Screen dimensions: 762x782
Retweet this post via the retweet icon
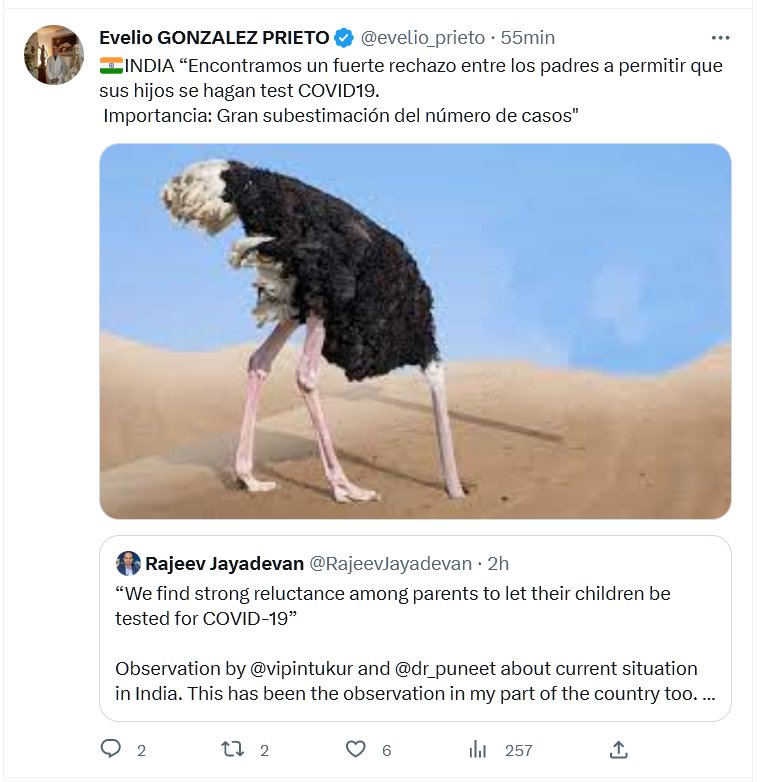tap(233, 749)
